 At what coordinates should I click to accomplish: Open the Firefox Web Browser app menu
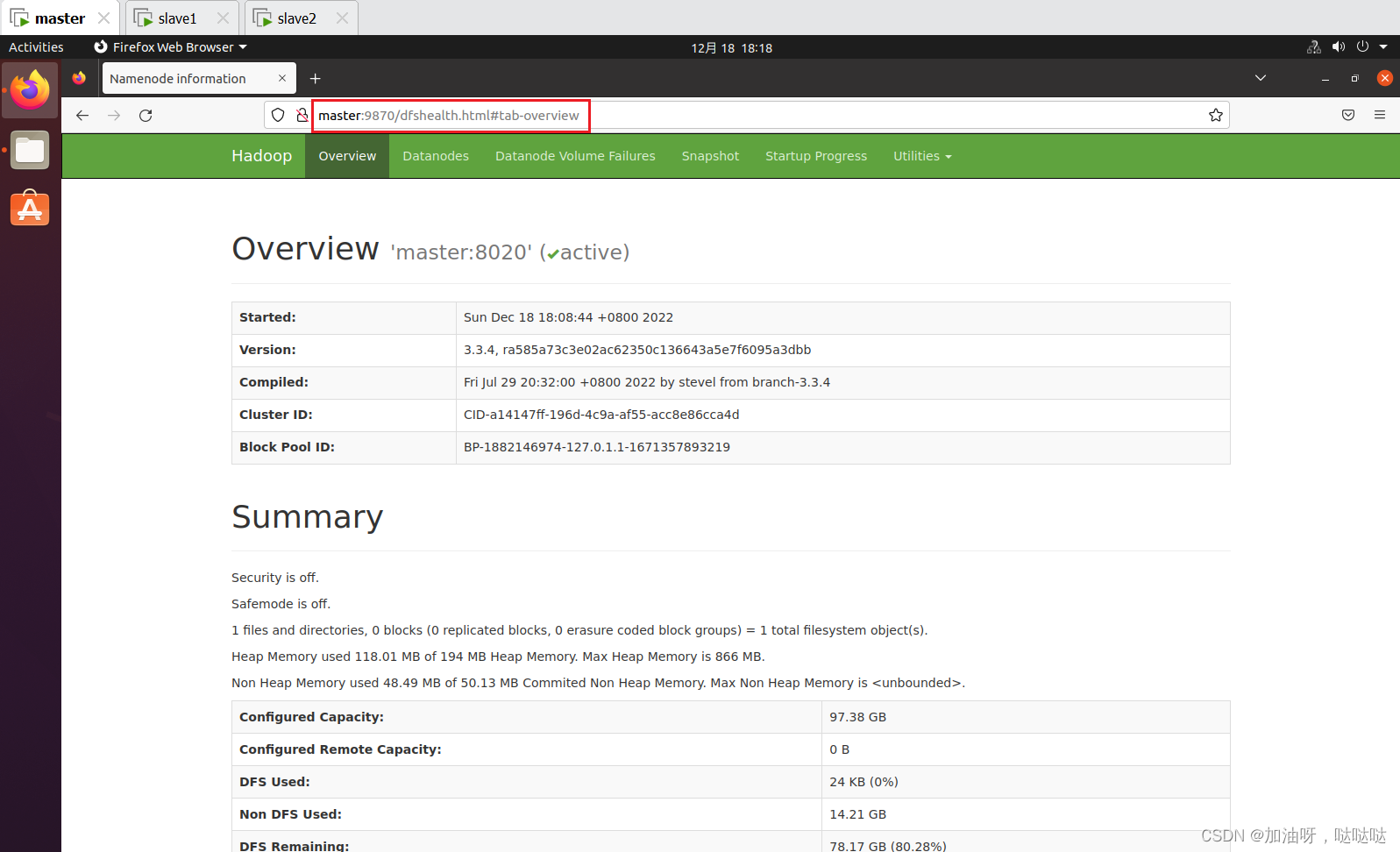click(171, 47)
